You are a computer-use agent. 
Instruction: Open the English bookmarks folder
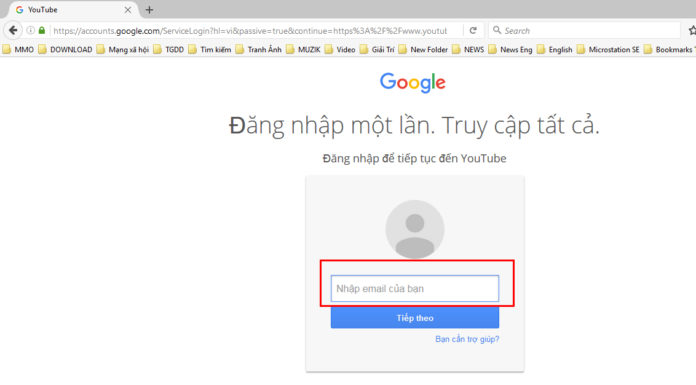coord(555,49)
